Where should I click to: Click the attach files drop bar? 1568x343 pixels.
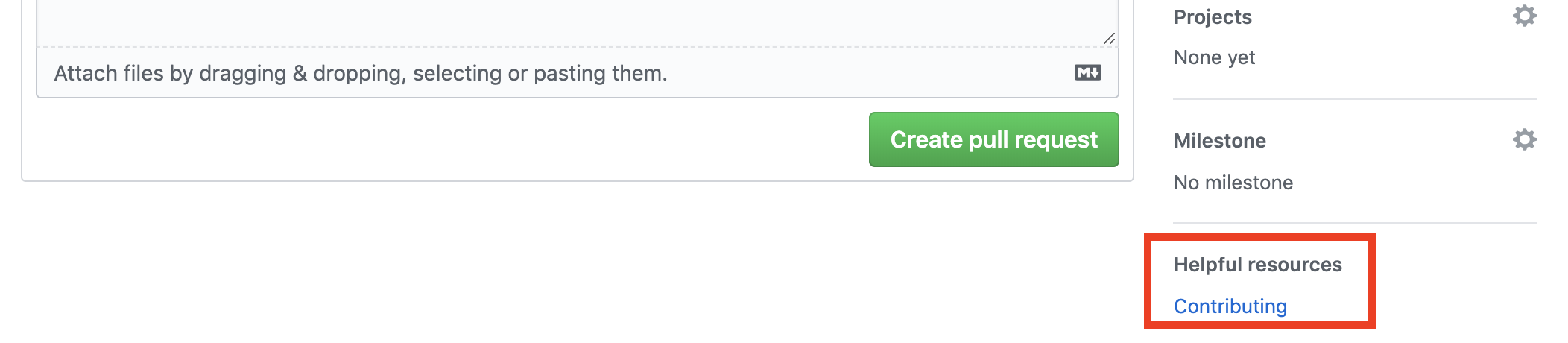578,73
